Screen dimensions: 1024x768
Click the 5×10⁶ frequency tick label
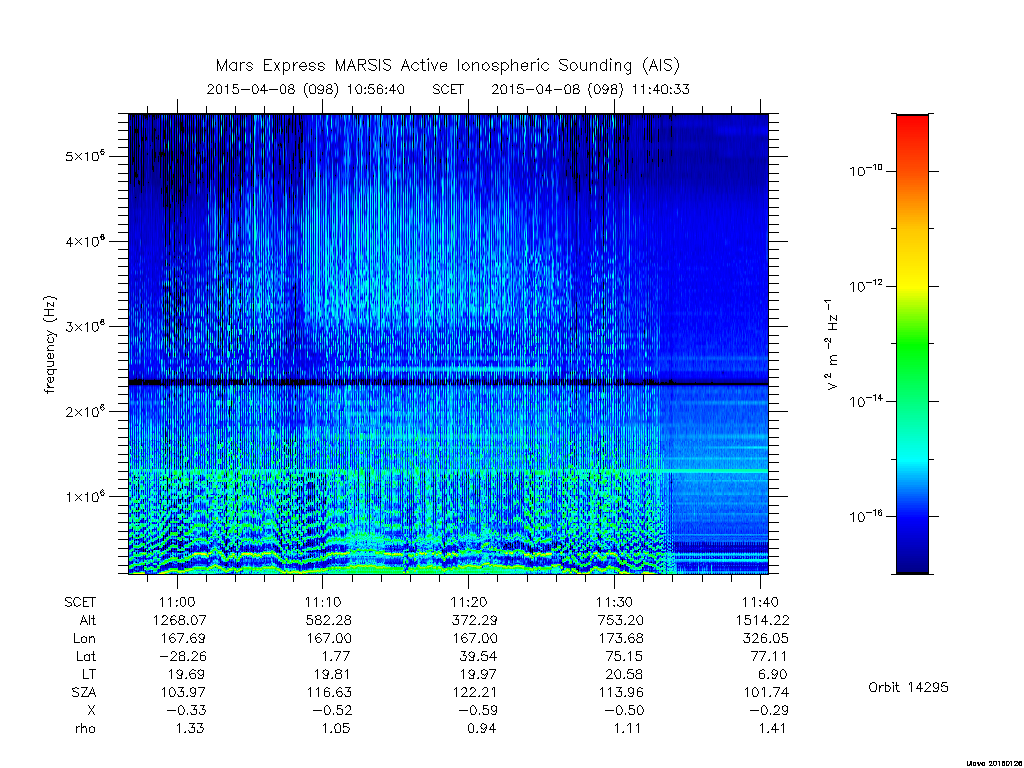[x=85, y=156]
